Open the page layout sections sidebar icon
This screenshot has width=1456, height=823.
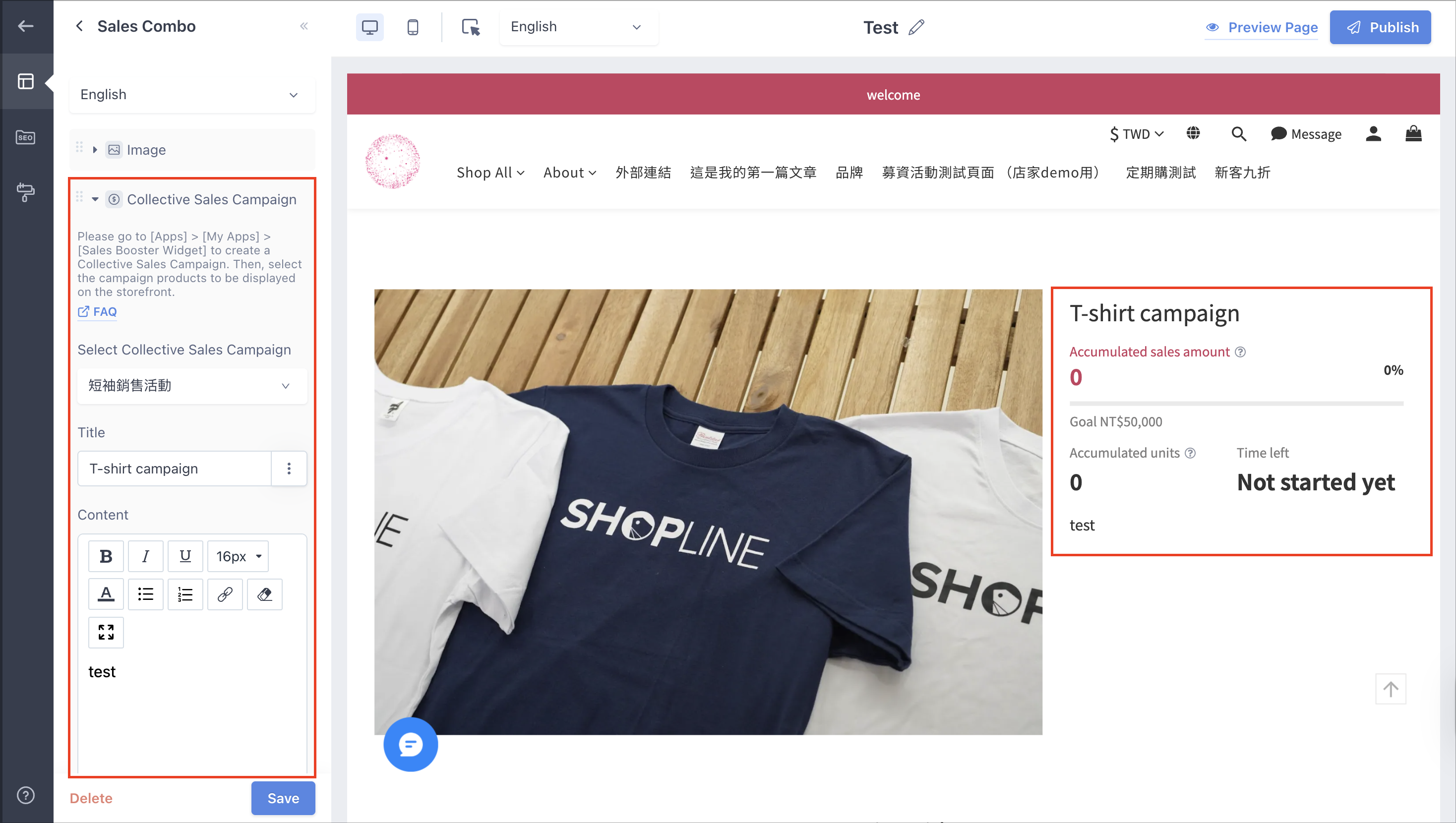click(x=26, y=81)
